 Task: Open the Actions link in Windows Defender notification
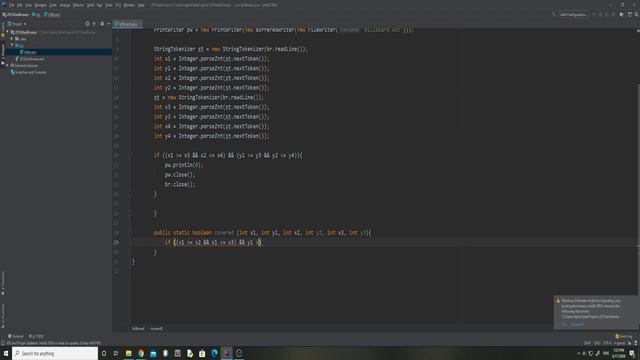(x=578, y=324)
